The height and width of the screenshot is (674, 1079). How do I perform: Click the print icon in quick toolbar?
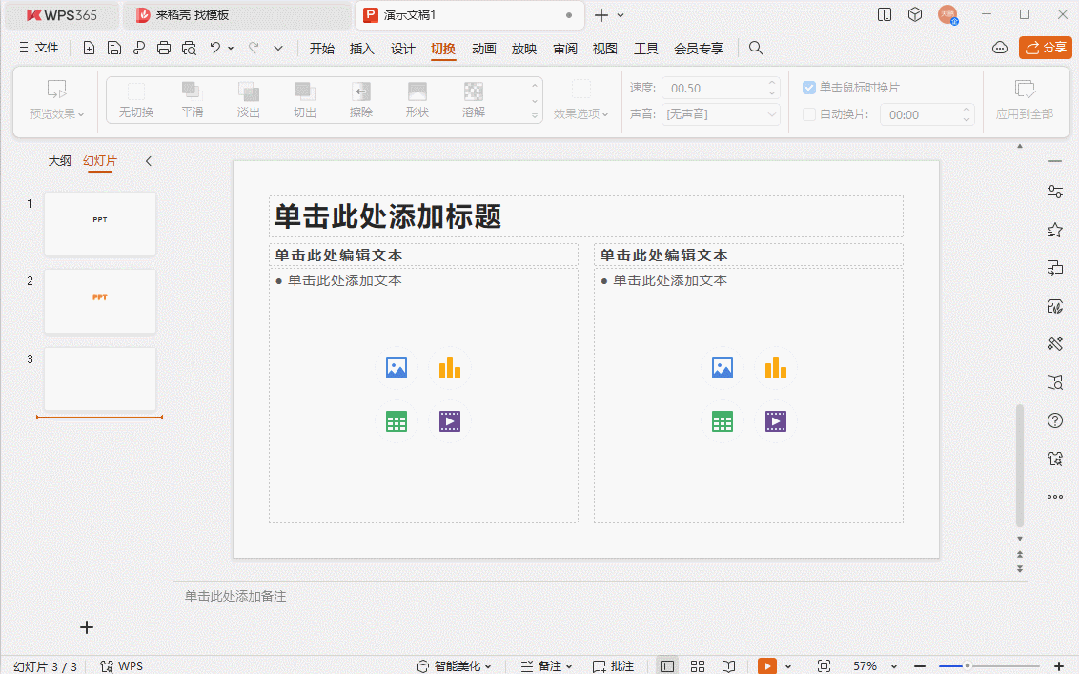[x=164, y=48]
